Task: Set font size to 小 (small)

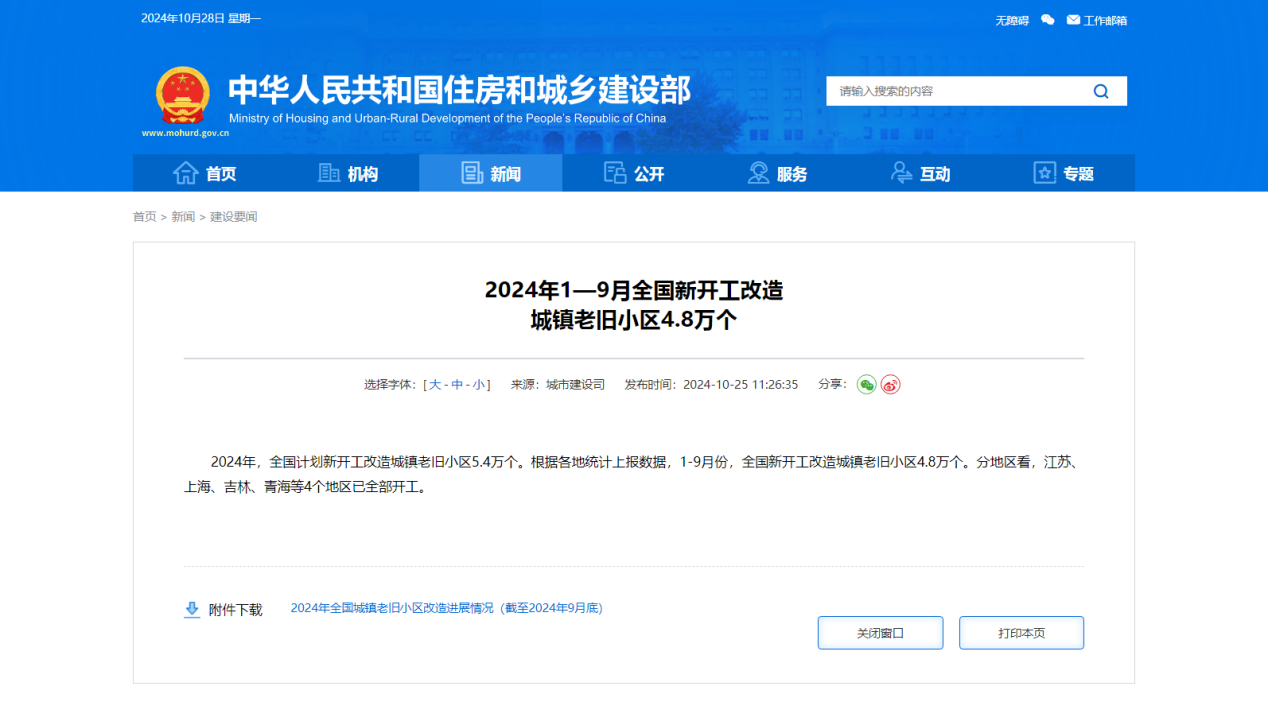Action: (479, 385)
